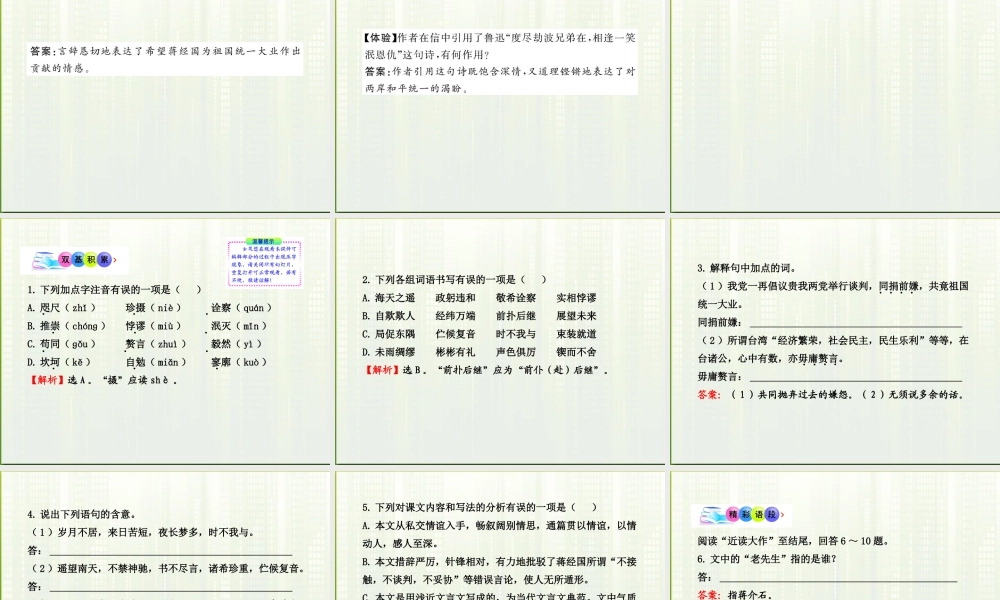This screenshot has height=600, width=1000.
Task: Click the phrase 前扑后继
Action: (x=516, y=316)
